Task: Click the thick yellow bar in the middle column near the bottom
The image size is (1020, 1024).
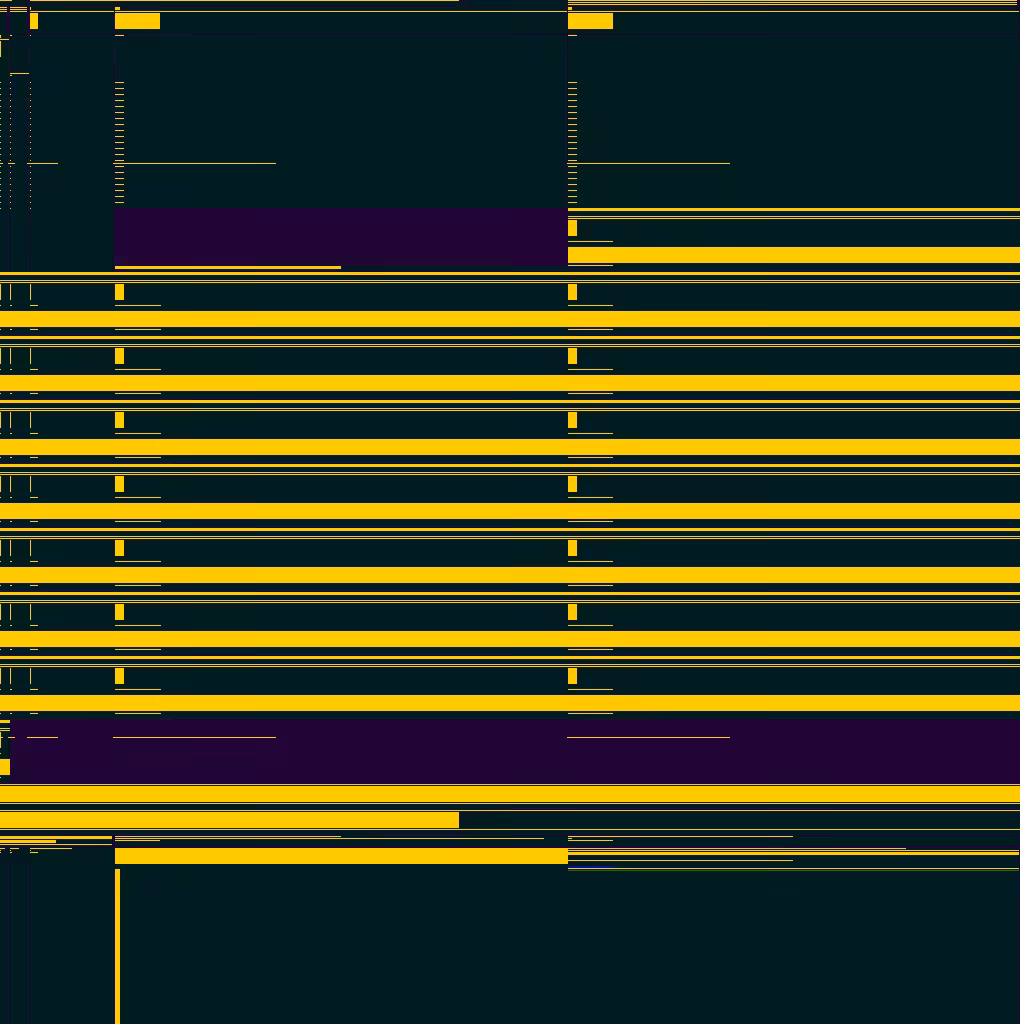Action: (x=342, y=856)
